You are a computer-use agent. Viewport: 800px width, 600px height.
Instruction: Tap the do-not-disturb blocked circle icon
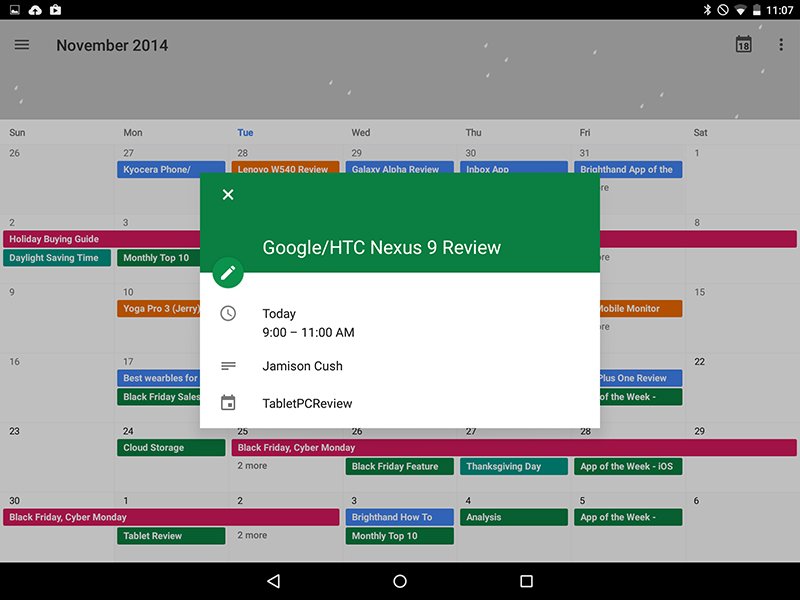(723, 10)
